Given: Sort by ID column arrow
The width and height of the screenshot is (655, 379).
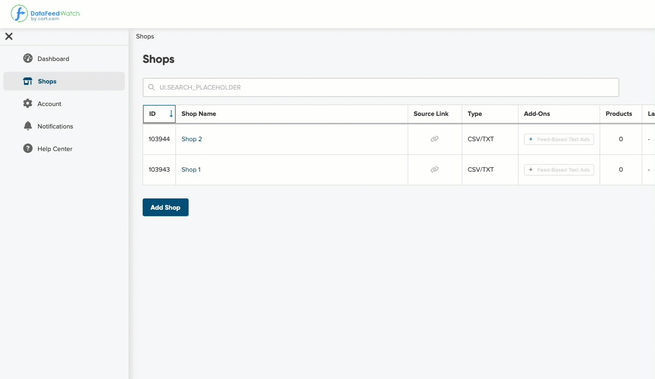Looking at the screenshot, I should 171,114.
